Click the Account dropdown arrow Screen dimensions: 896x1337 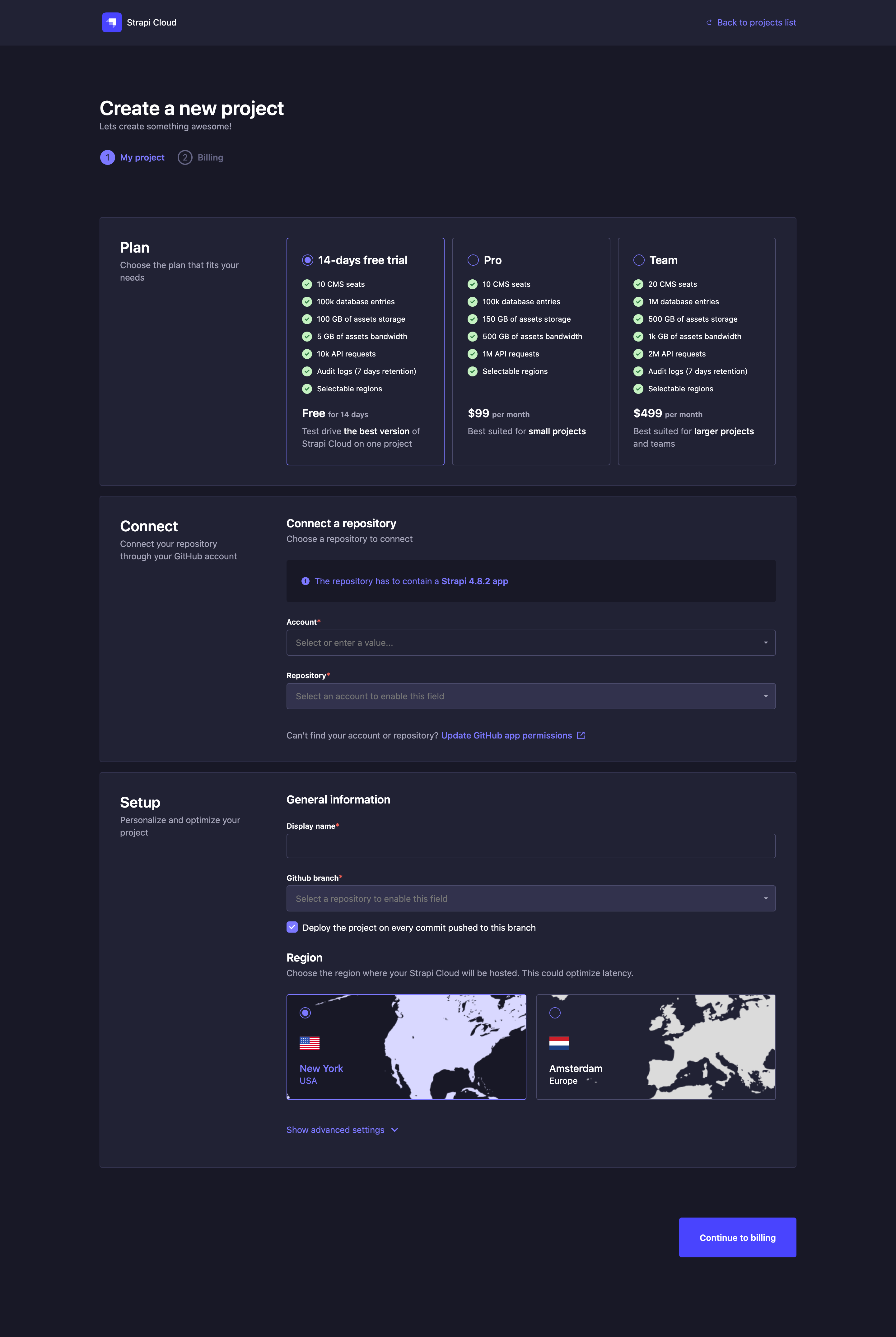766,643
